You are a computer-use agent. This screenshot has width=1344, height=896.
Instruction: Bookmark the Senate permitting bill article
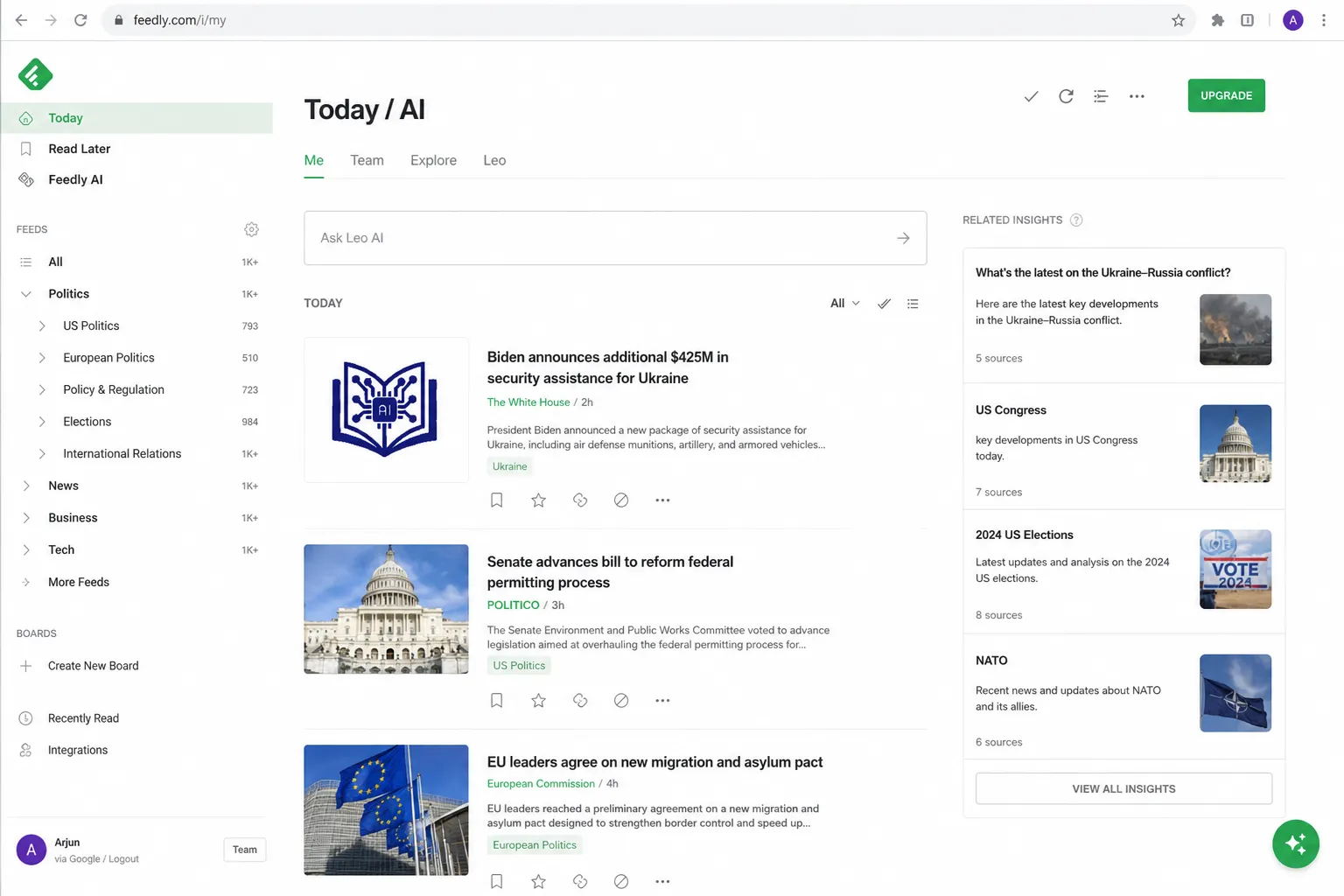click(x=496, y=701)
